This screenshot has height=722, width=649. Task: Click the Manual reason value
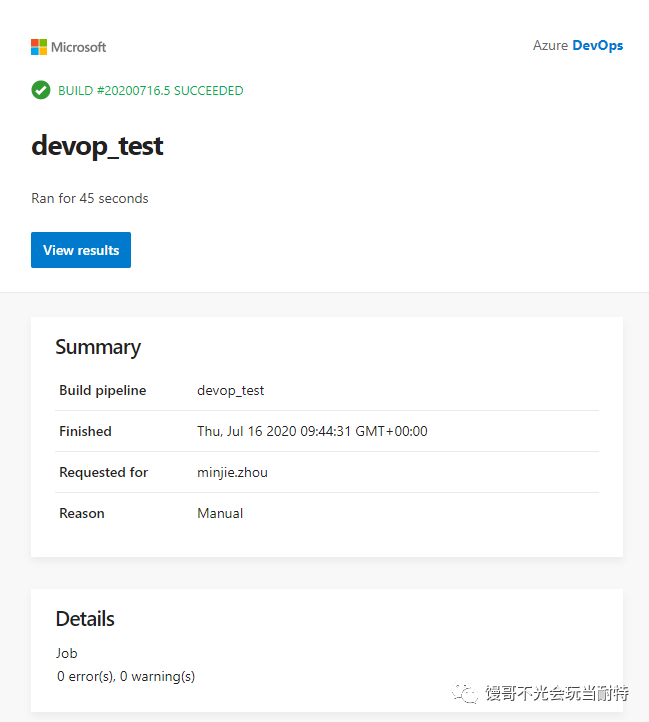[x=220, y=513]
